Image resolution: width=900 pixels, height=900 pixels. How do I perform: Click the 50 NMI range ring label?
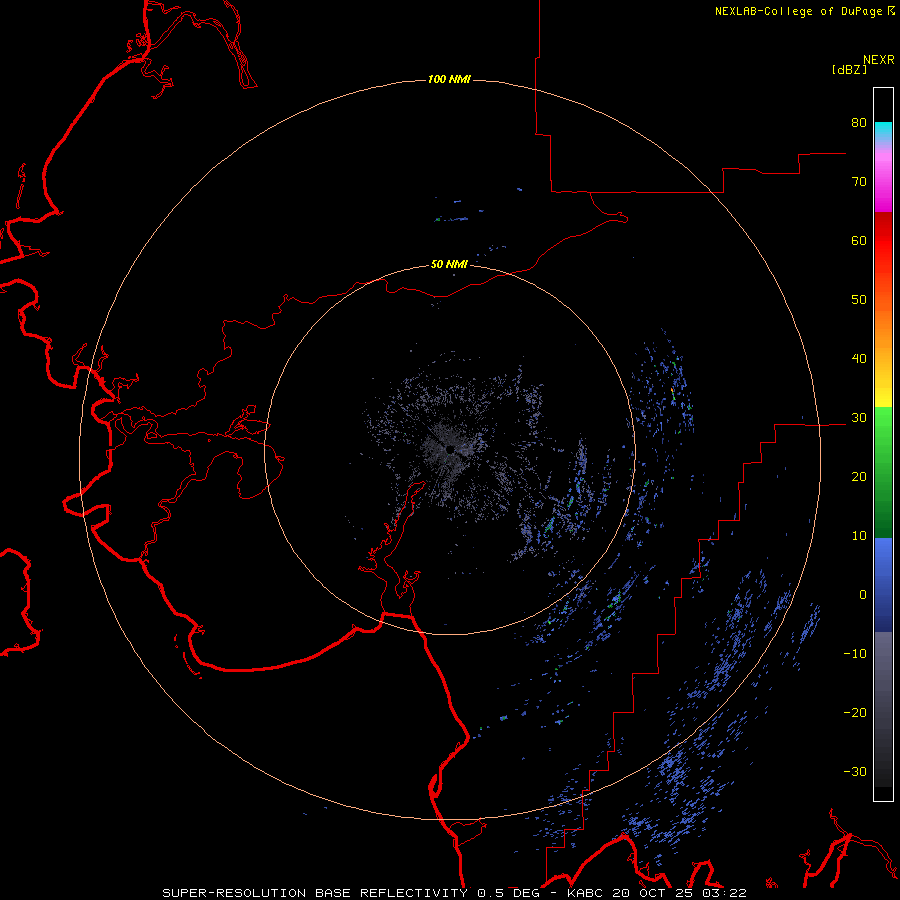pos(449,264)
